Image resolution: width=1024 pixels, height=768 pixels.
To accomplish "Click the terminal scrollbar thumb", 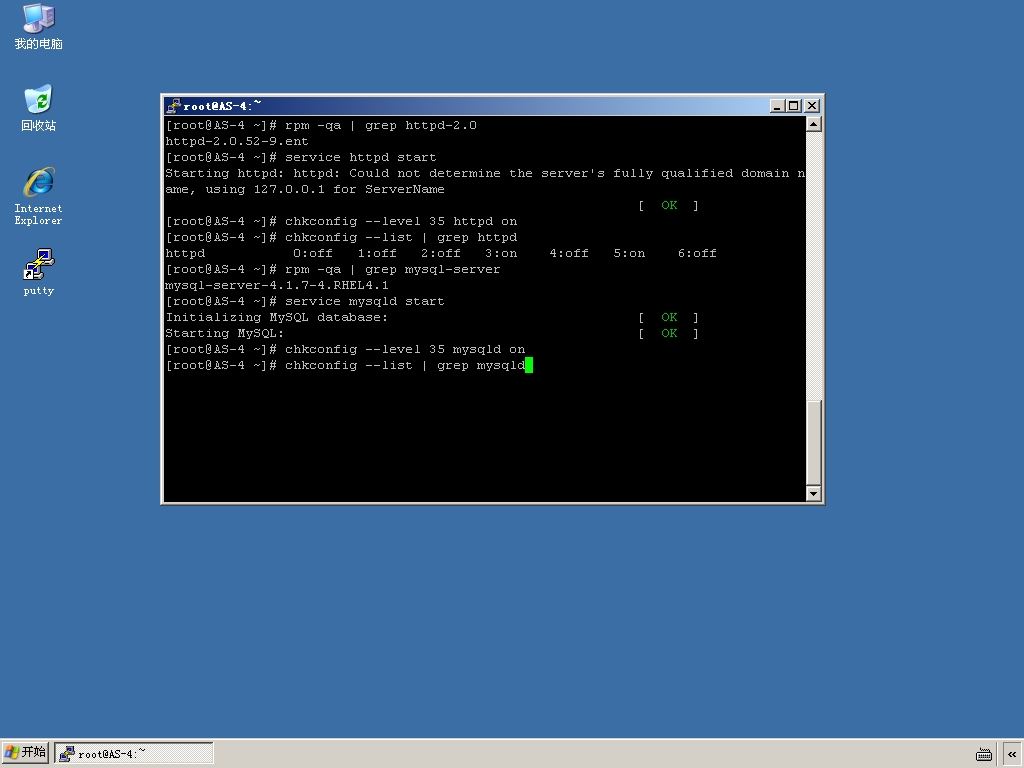I will [814, 442].
